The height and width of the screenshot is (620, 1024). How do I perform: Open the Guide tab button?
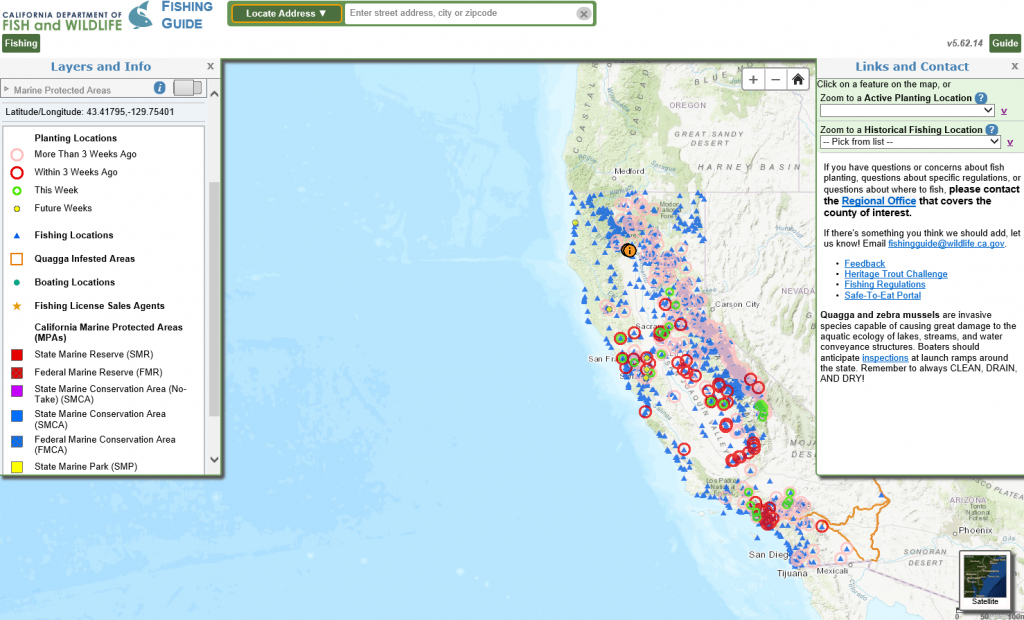1005,43
